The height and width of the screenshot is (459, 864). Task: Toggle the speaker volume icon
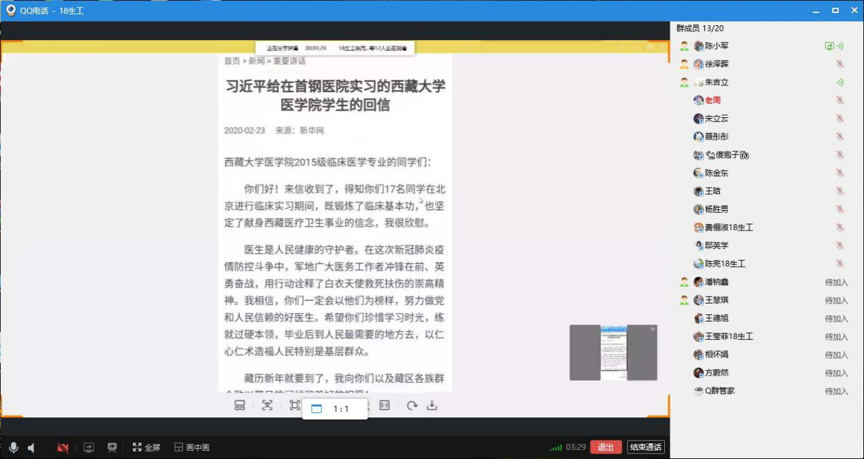32,447
